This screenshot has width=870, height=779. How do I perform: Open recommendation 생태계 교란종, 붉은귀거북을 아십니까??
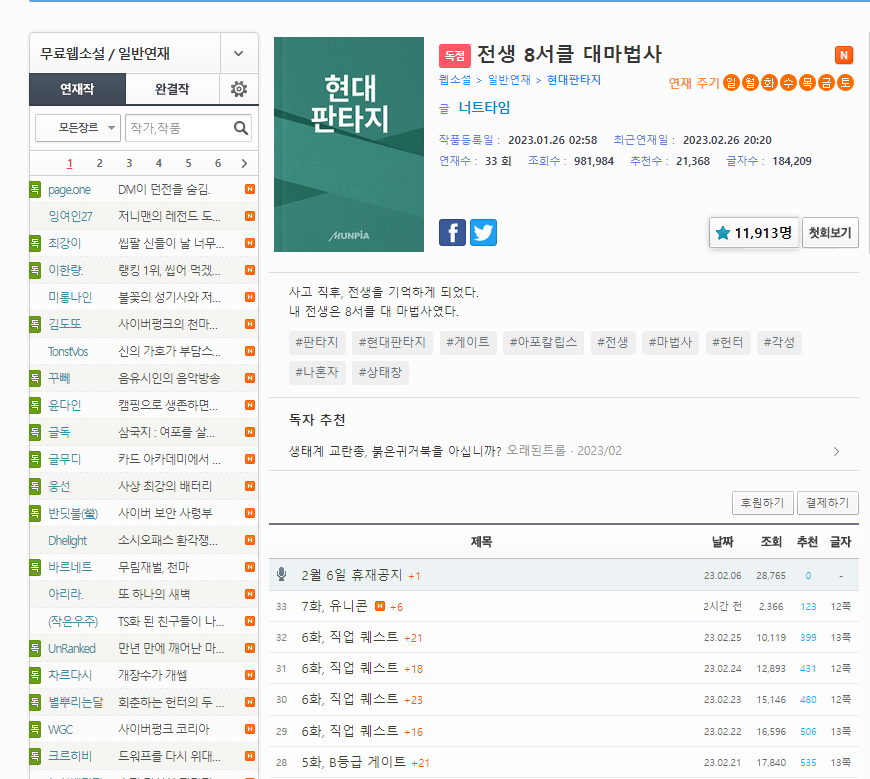pos(395,451)
